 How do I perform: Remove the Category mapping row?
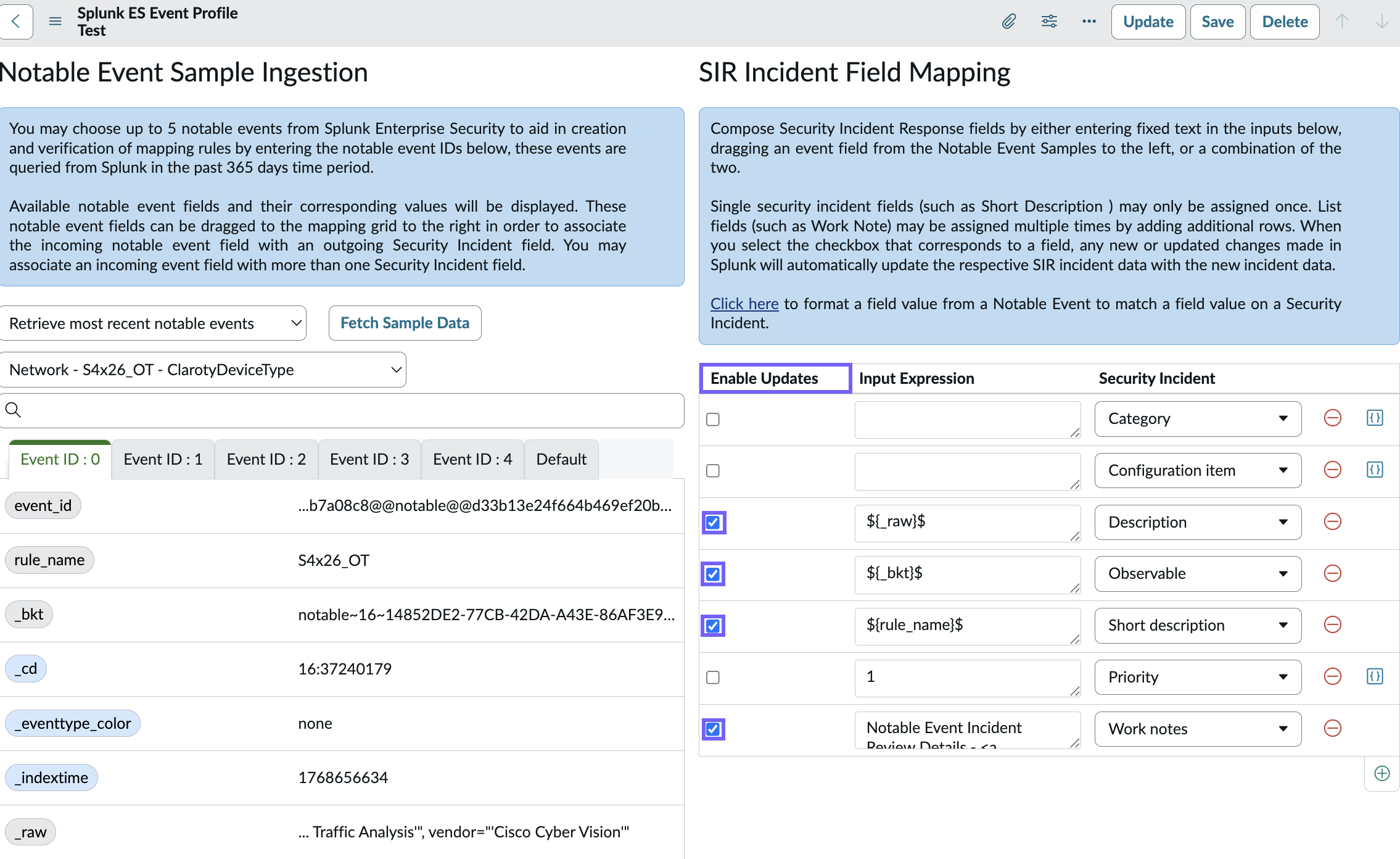[x=1333, y=418]
